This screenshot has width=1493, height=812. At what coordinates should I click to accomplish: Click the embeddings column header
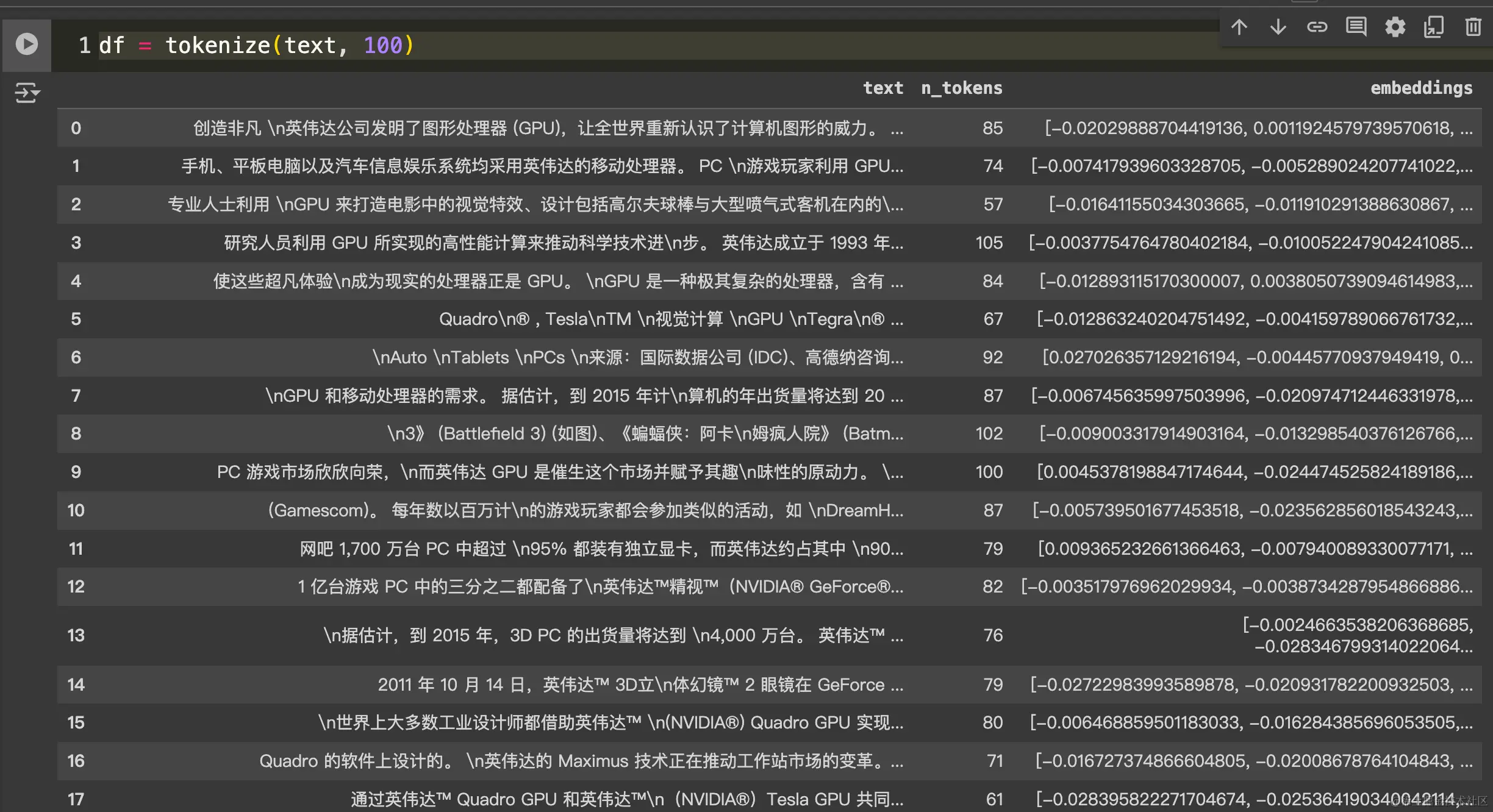(x=1421, y=88)
